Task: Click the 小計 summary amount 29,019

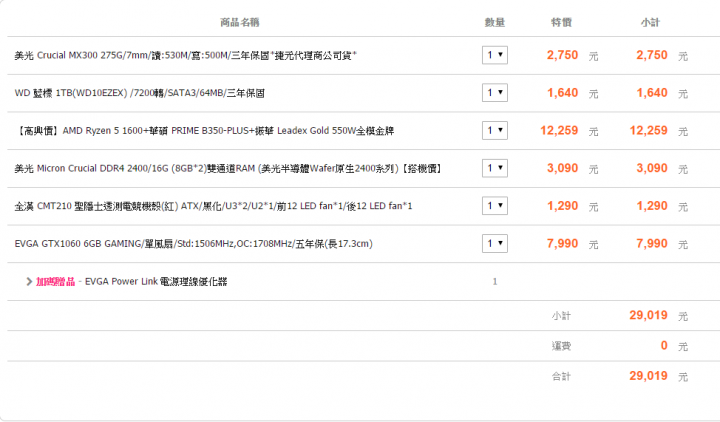Action: pyautogui.click(x=648, y=315)
